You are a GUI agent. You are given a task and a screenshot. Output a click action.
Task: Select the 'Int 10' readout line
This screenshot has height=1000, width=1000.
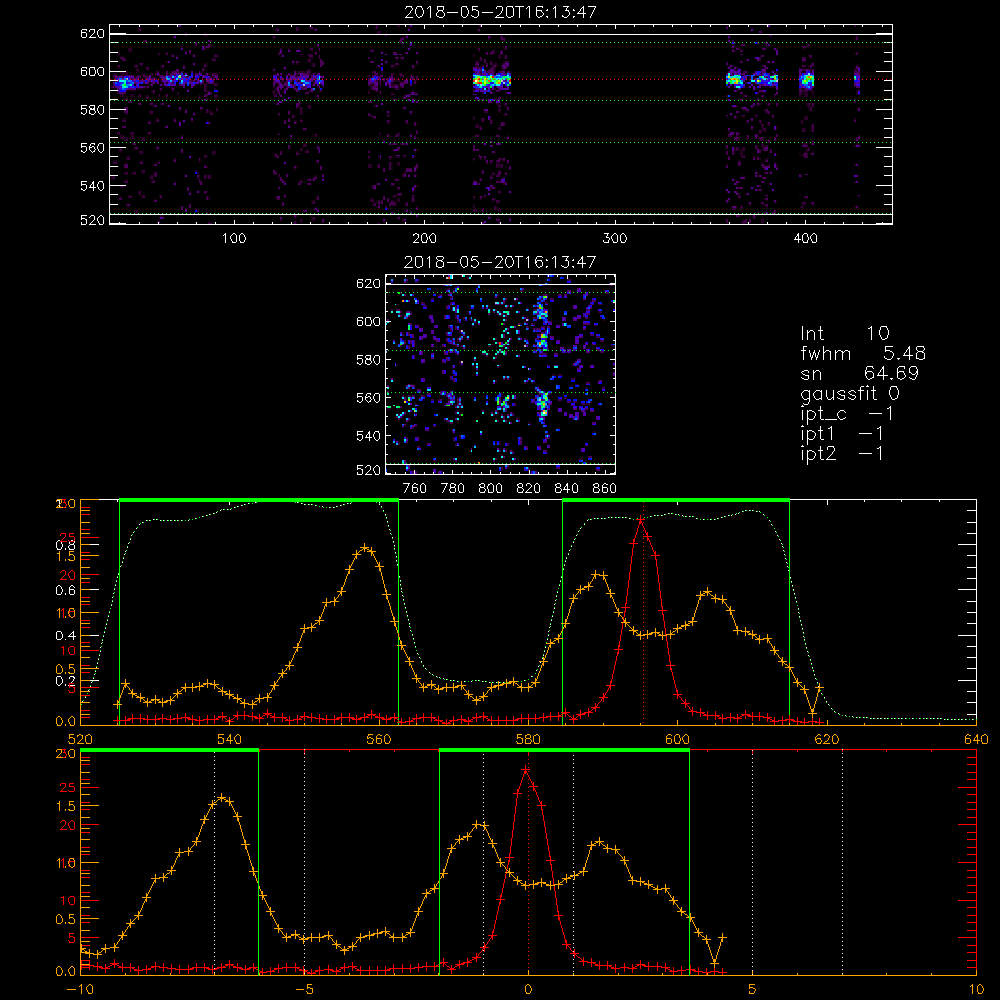pos(845,333)
